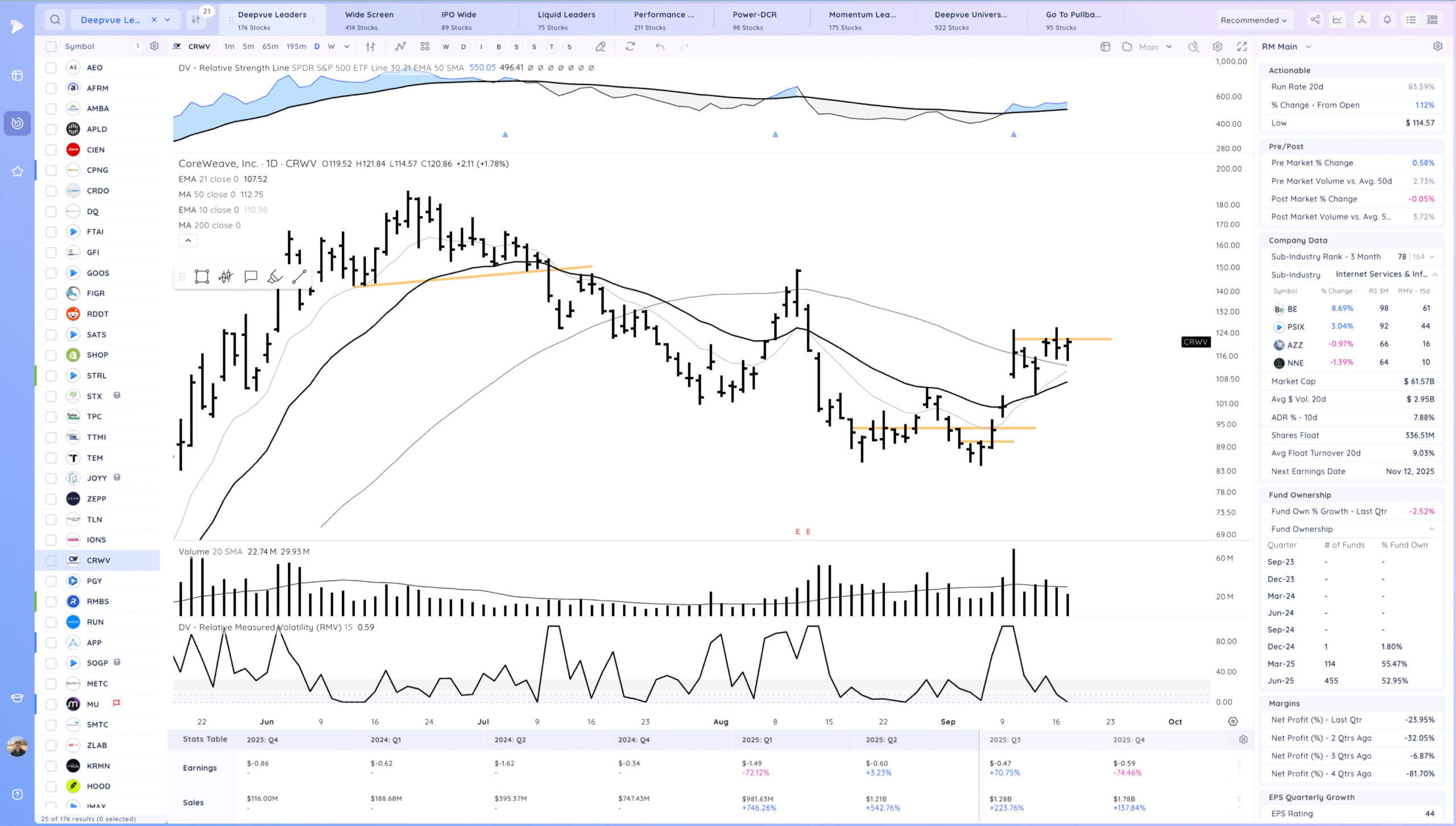
Task: Select the 1m timeframe
Action: coord(229,47)
